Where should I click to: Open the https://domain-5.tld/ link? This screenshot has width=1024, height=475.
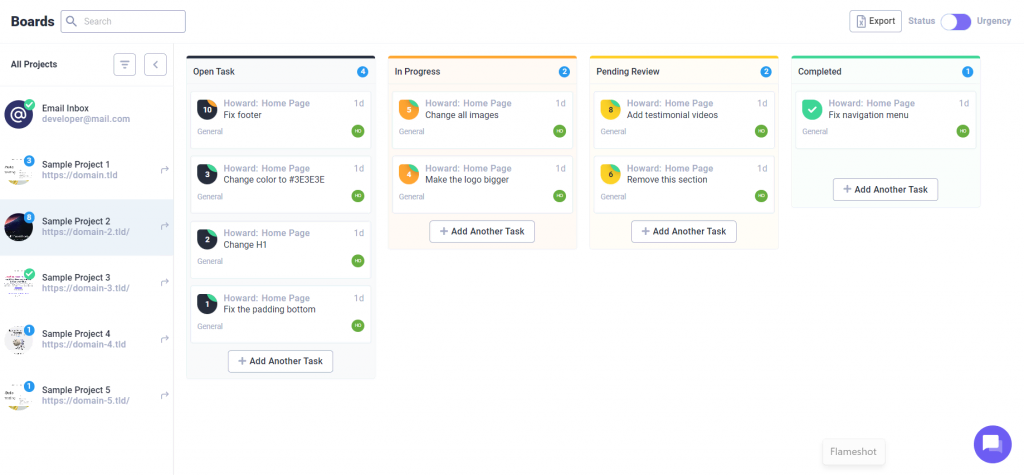click(86, 401)
